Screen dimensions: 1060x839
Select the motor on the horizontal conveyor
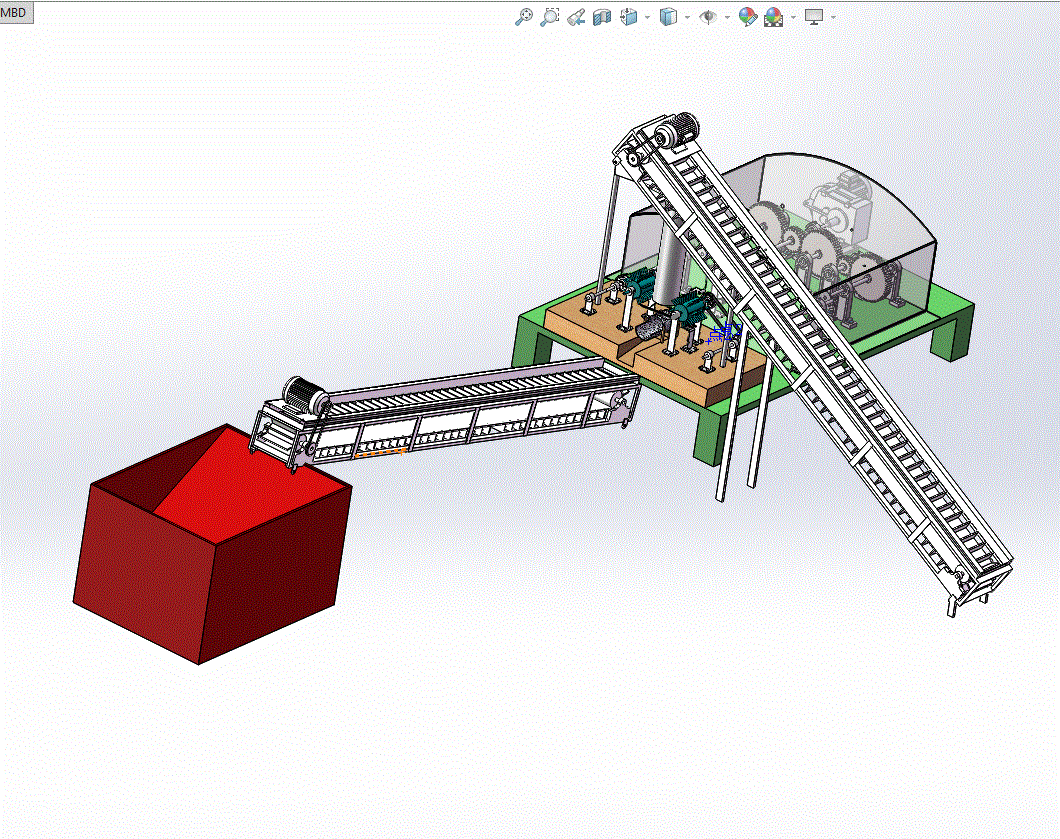point(306,395)
